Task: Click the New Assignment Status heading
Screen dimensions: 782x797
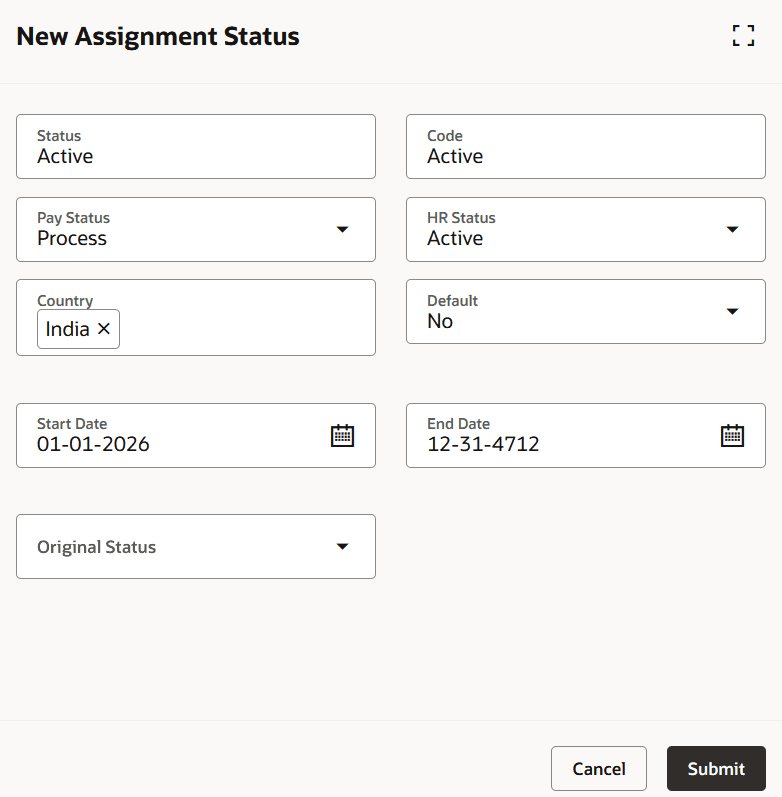Action: pyautogui.click(x=158, y=37)
